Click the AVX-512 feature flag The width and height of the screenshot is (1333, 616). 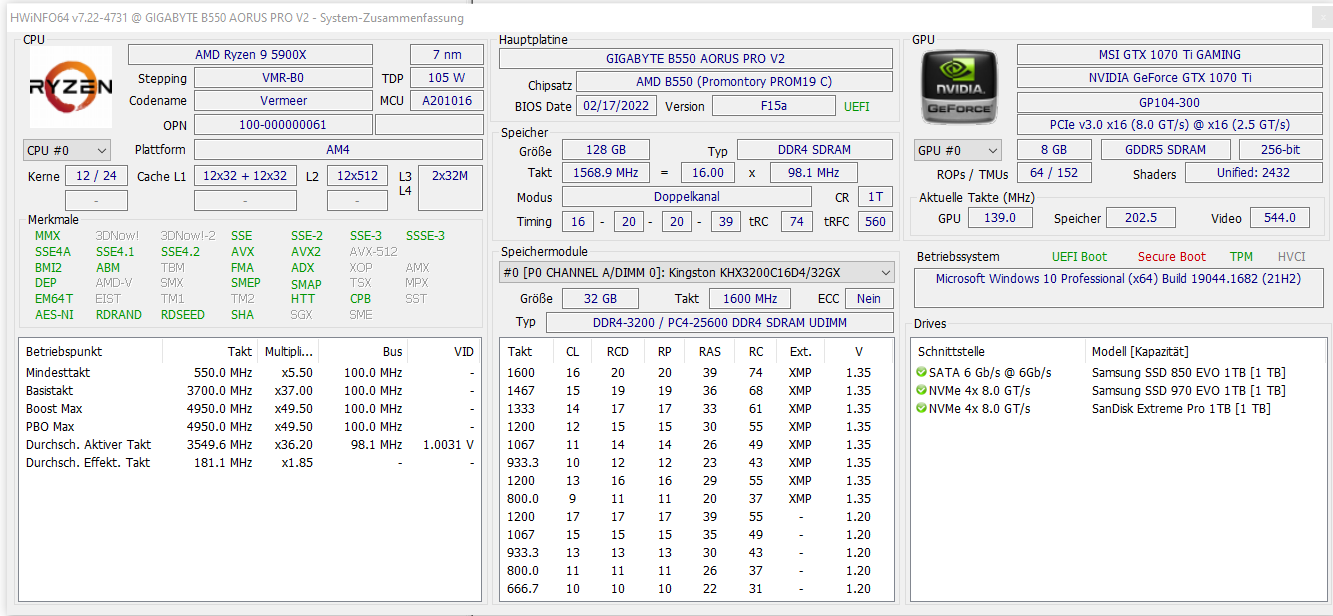coord(373,252)
